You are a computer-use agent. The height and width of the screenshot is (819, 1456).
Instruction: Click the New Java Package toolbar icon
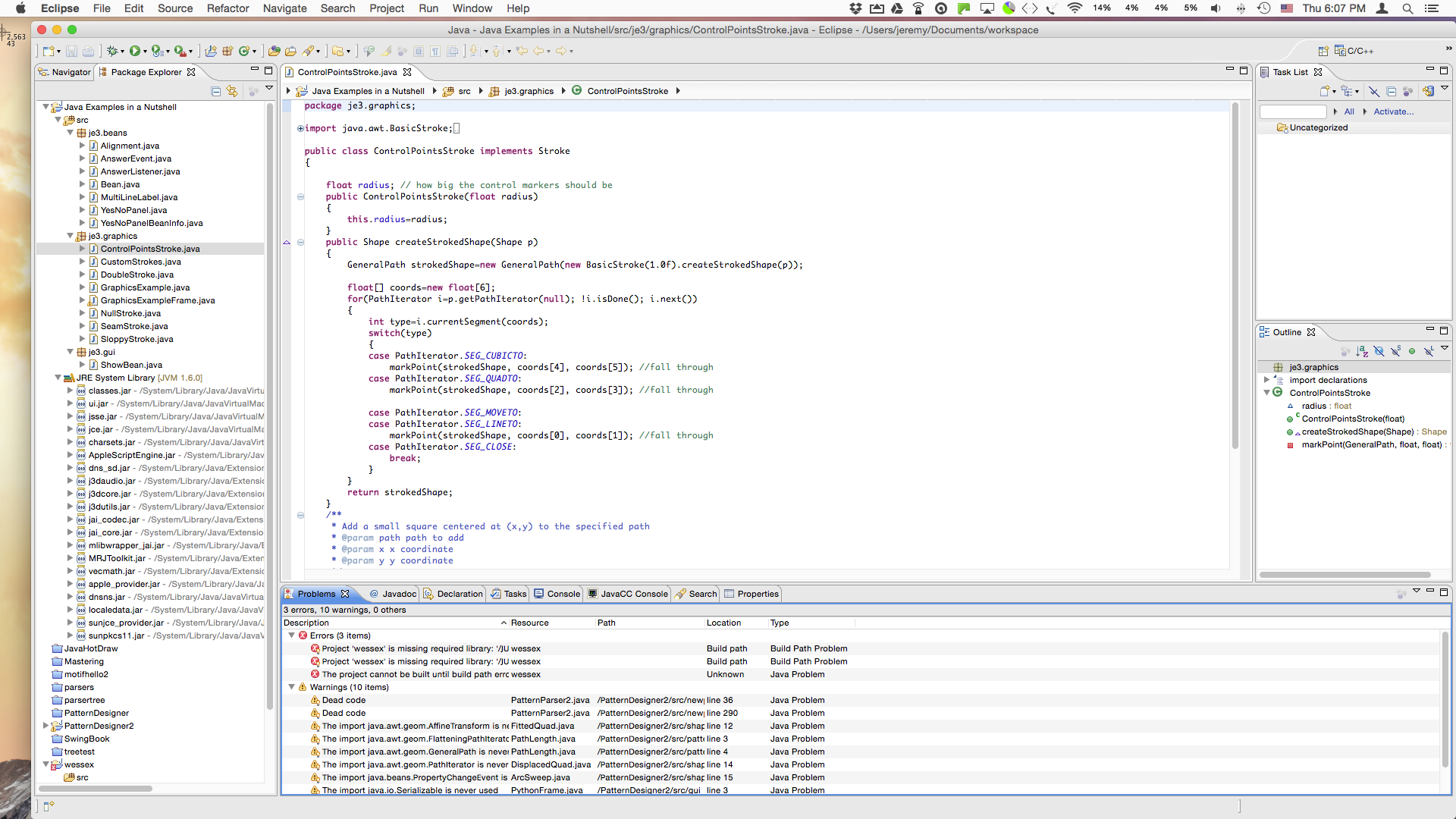tap(227, 51)
